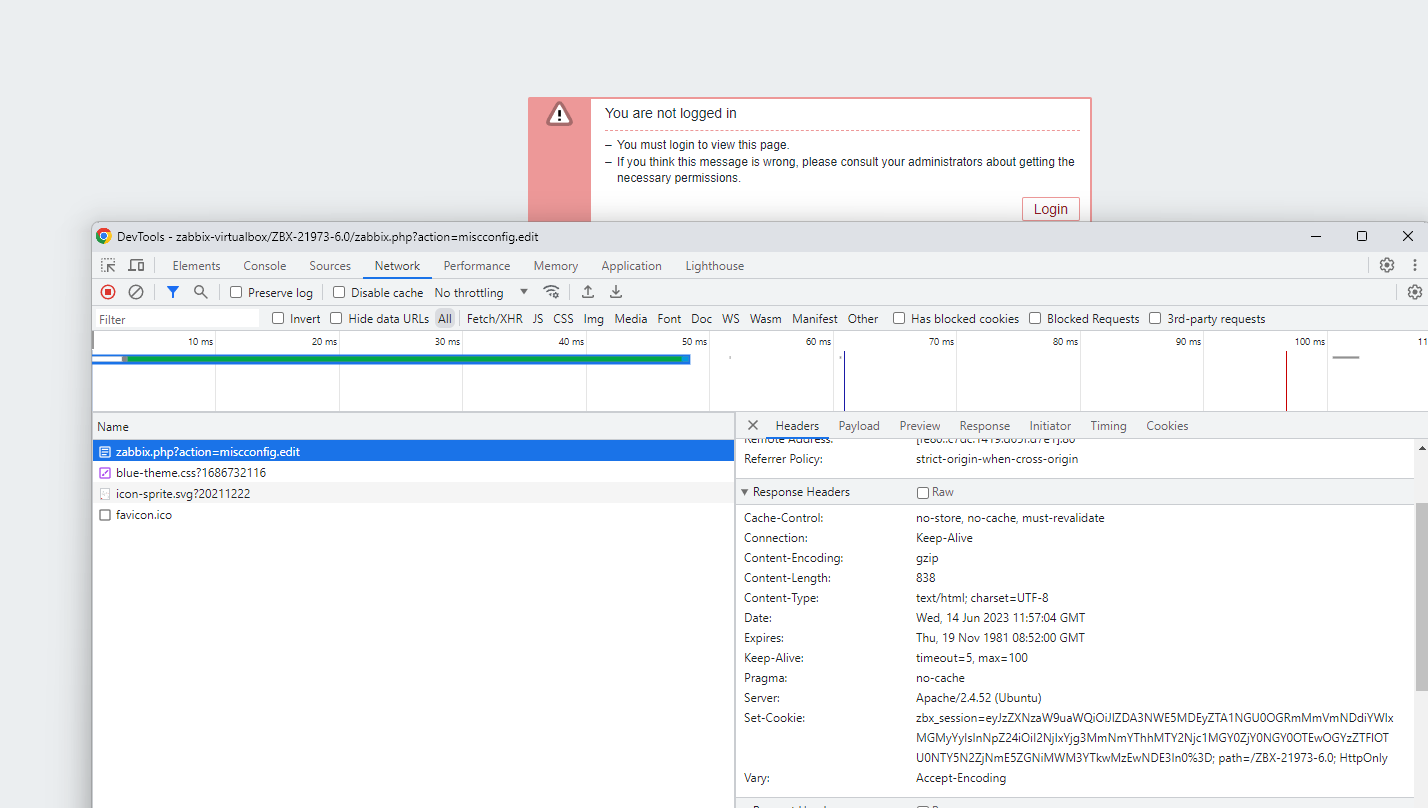Open the No throttling dropdown
This screenshot has width=1428, height=808.
tap(481, 292)
